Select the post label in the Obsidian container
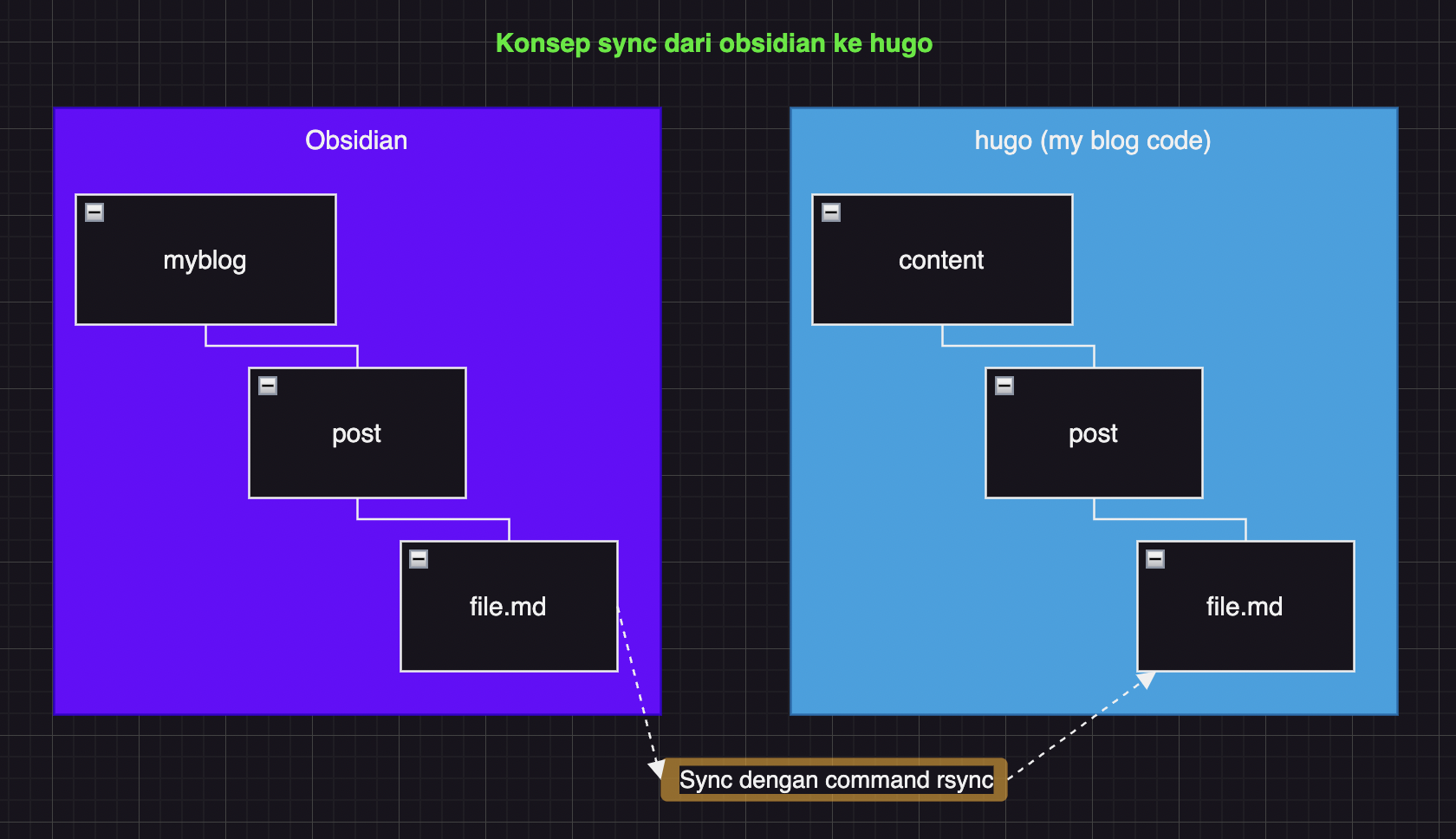This screenshot has height=839, width=1456. pyautogui.click(x=356, y=433)
